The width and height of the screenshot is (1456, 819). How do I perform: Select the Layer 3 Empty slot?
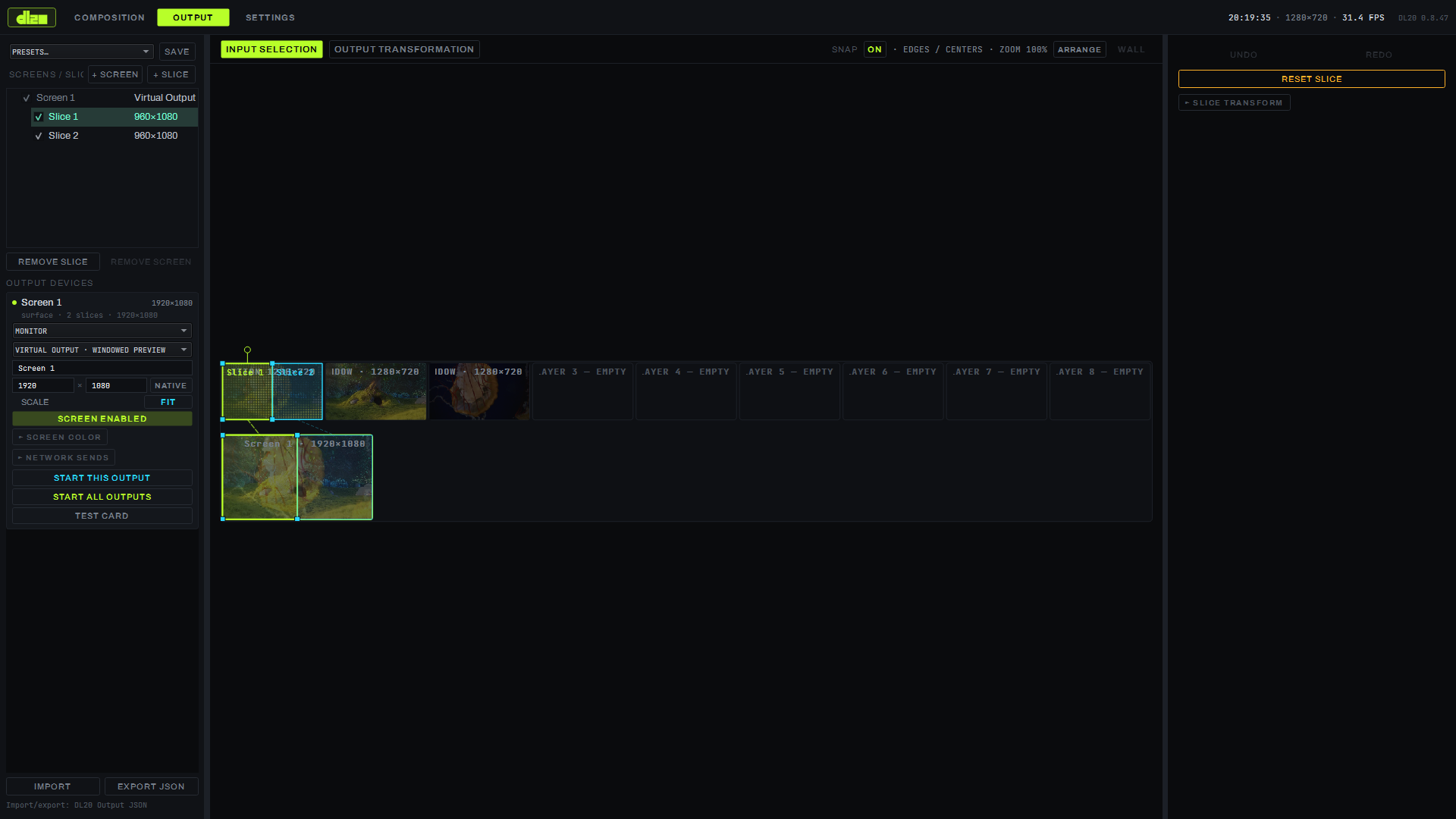pyautogui.click(x=582, y=391)
